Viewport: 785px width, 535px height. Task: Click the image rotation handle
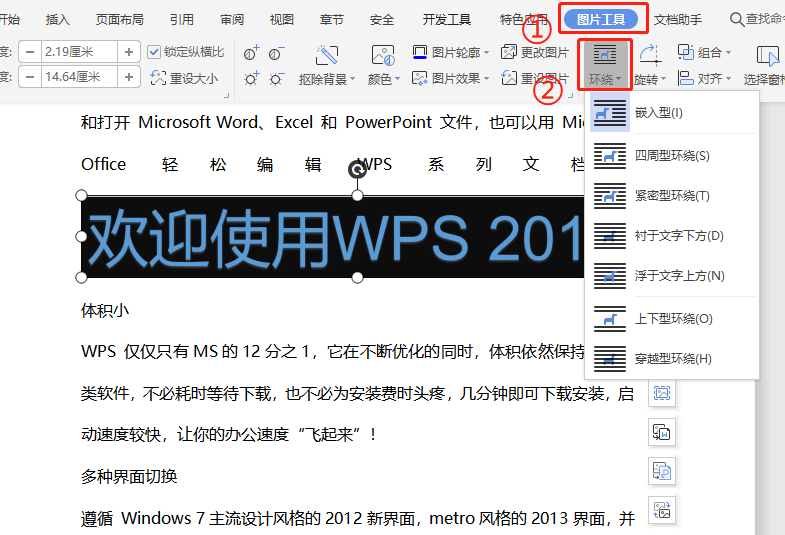coord(357,170)
